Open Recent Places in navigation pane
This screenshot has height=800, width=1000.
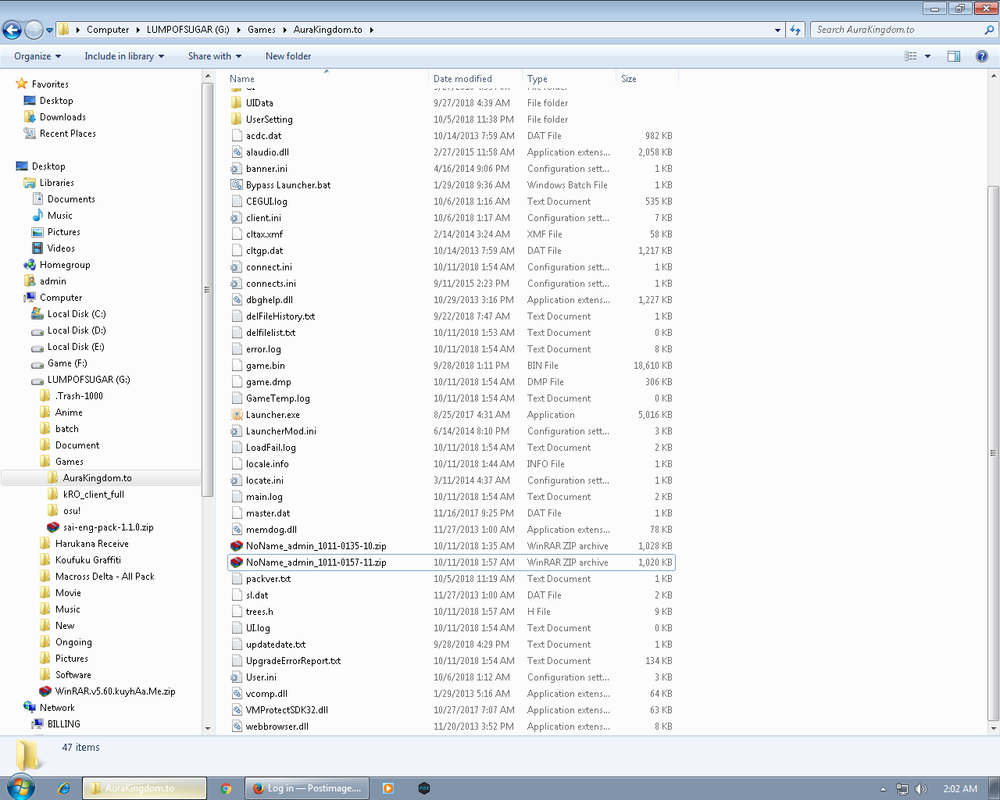point(68,133)
